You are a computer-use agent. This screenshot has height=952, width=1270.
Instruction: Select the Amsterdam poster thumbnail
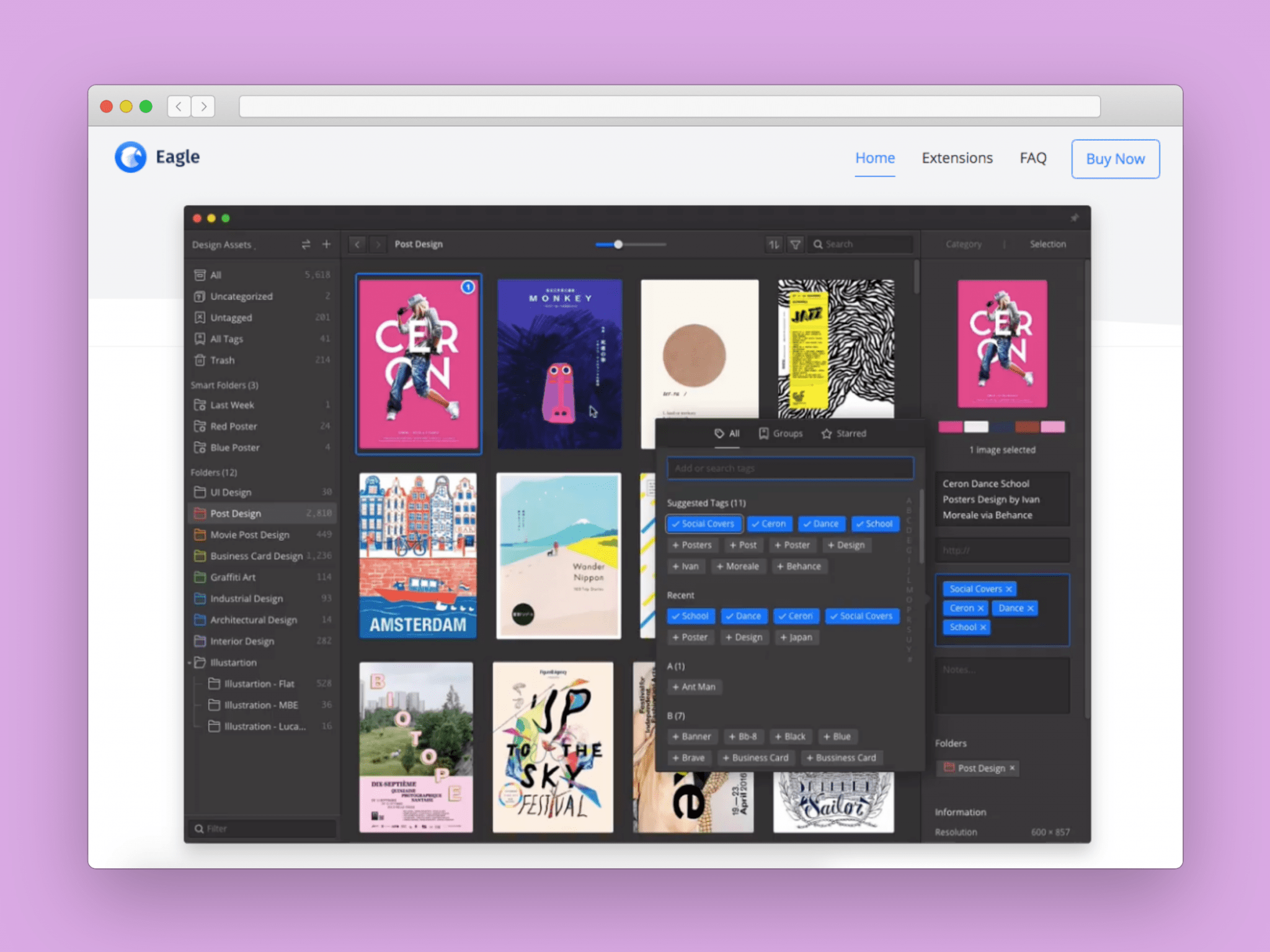(x=418, y=556)
